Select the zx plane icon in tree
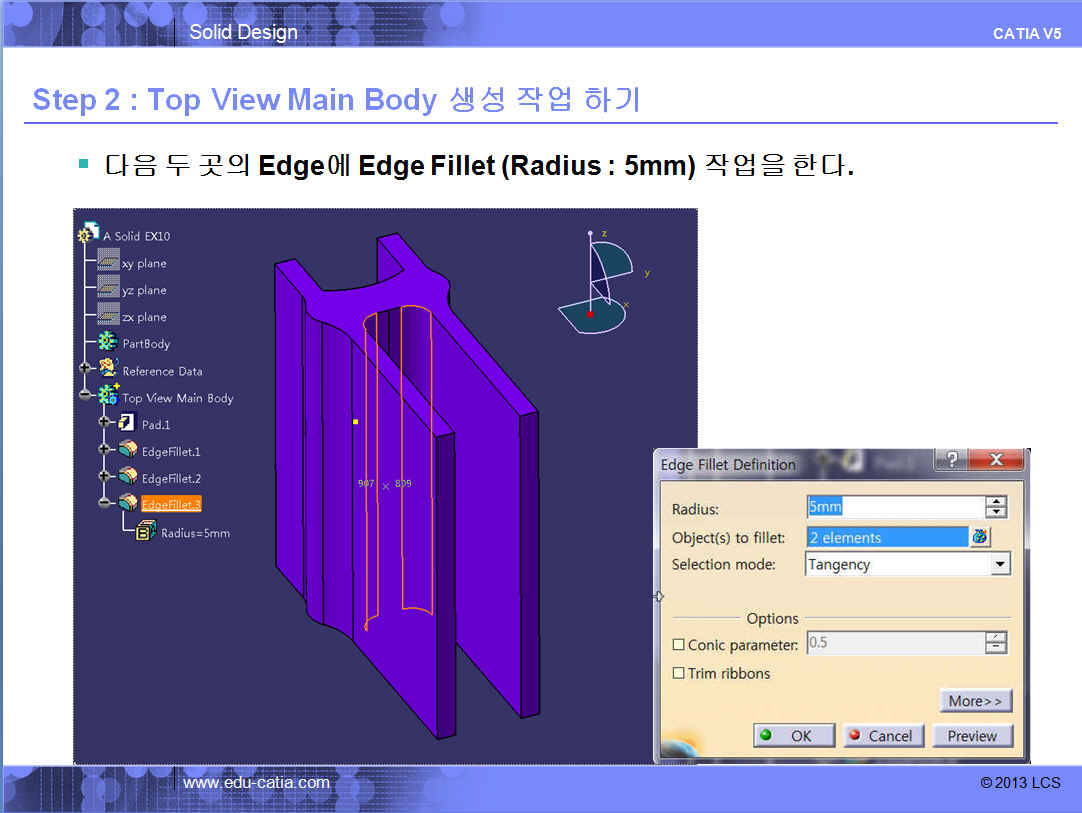 point(108,315)
